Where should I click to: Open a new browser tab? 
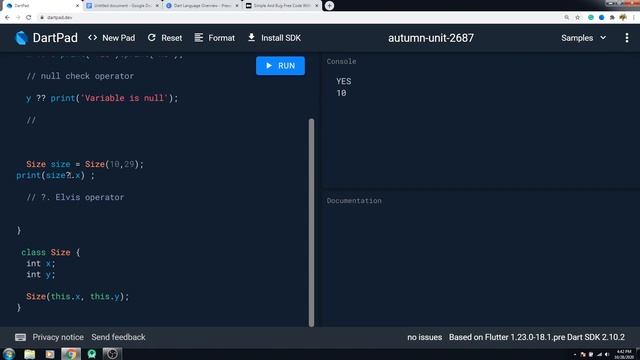click(x=329, y=6)
